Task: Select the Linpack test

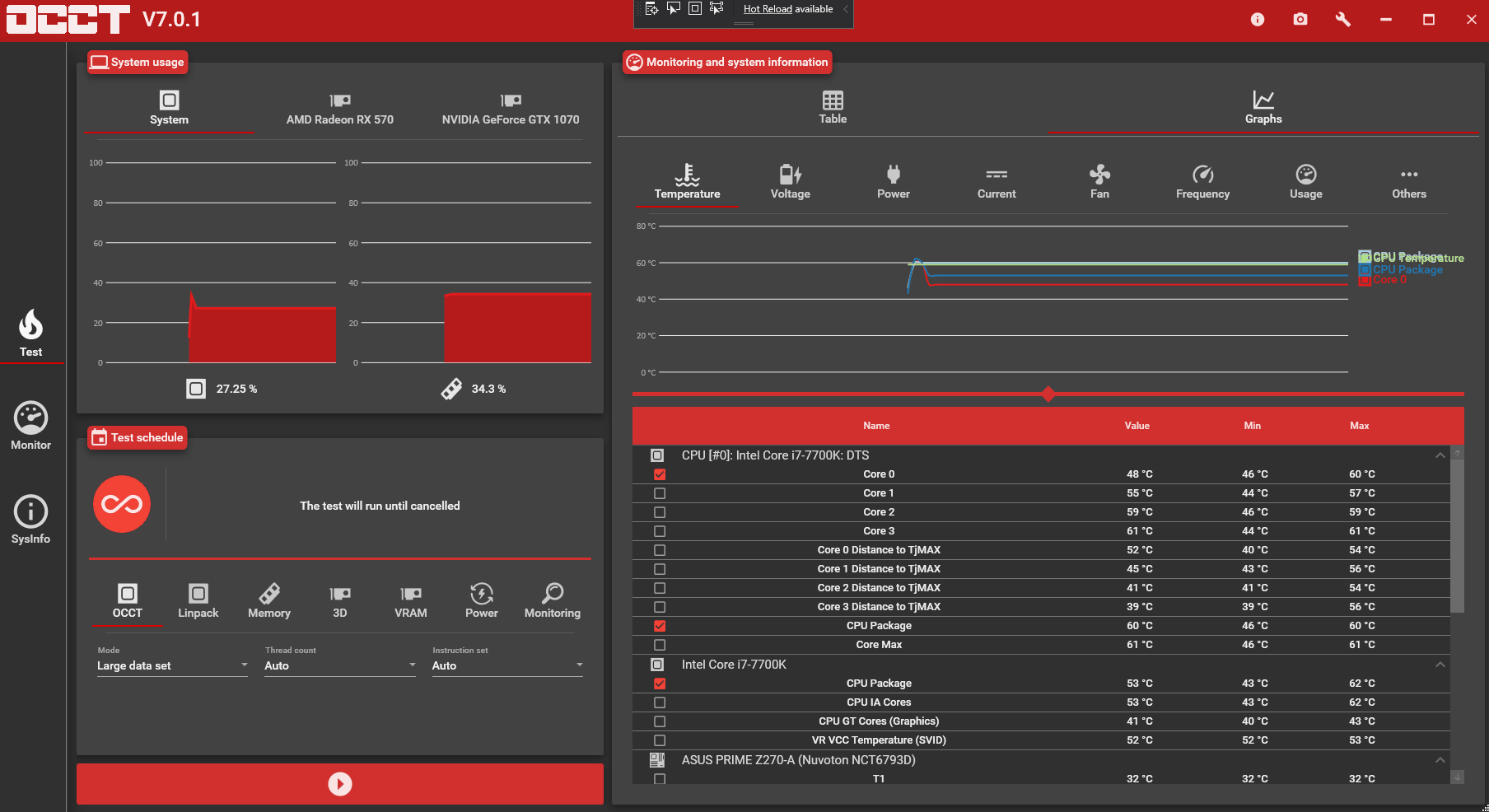Action: pyautogui.click(x=198, y=600)
